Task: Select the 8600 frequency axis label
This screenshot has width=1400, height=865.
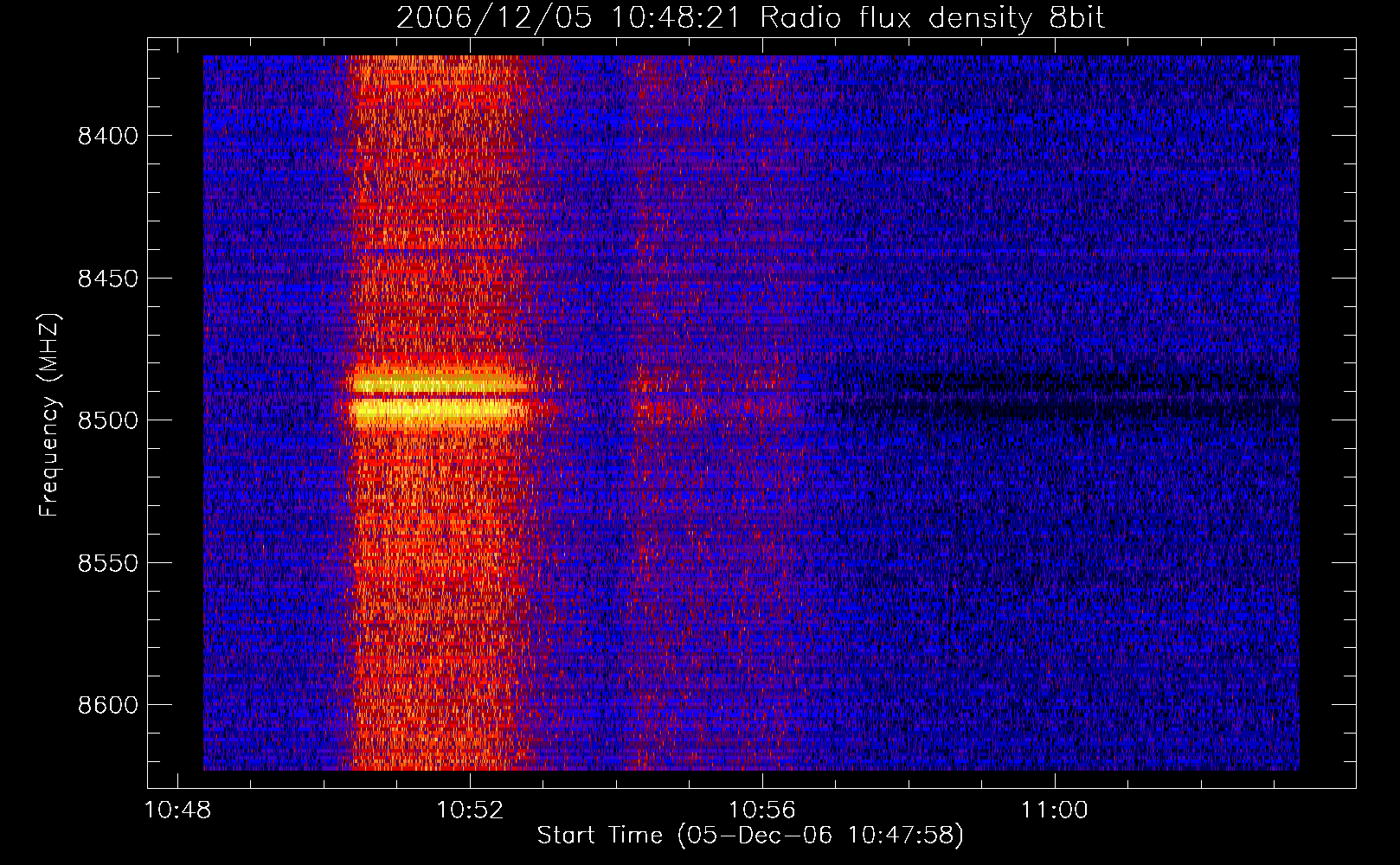Action: 107,705
